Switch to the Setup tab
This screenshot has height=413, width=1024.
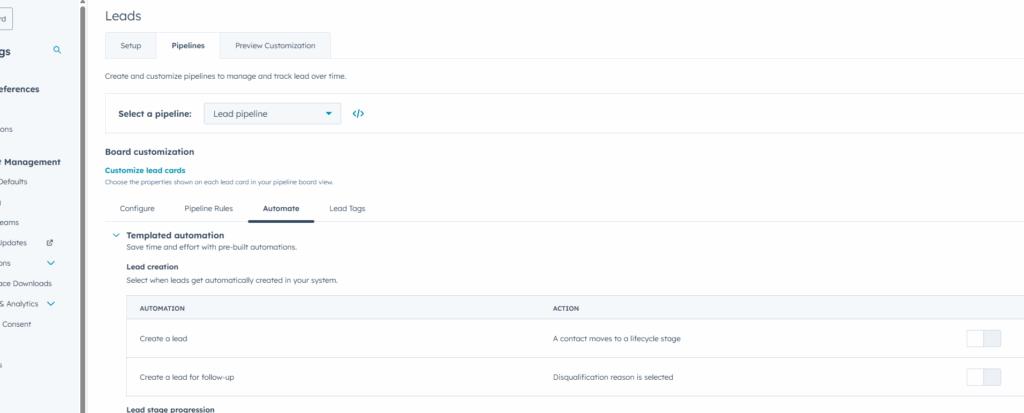pos(131,46)
